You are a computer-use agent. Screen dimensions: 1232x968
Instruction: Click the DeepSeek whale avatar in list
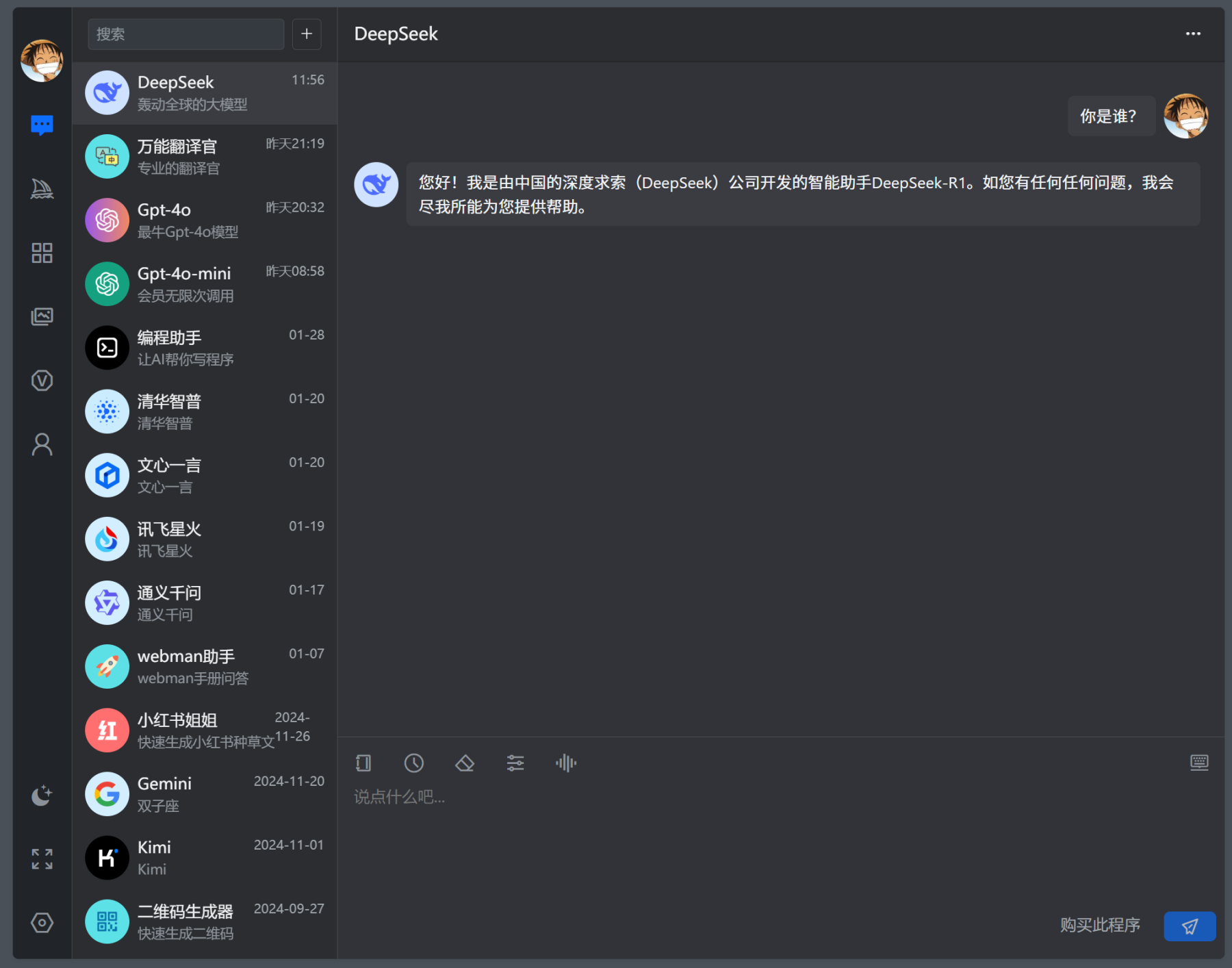pos(107,92)
